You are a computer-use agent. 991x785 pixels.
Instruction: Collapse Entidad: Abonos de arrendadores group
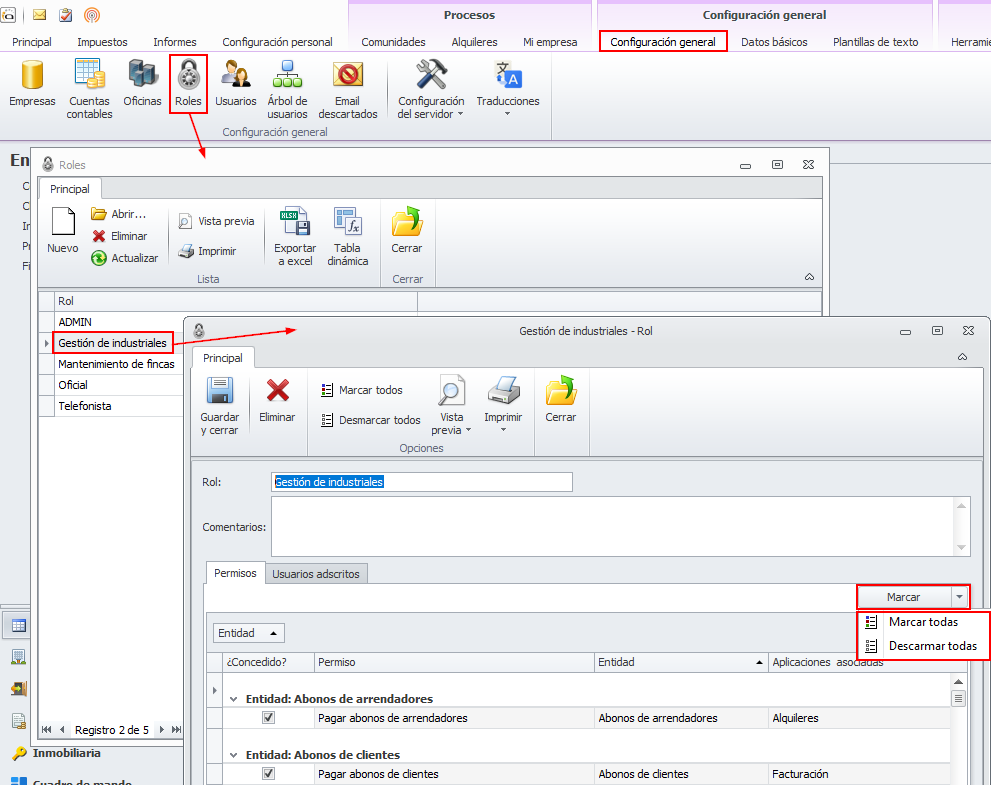tap(233, 699)
